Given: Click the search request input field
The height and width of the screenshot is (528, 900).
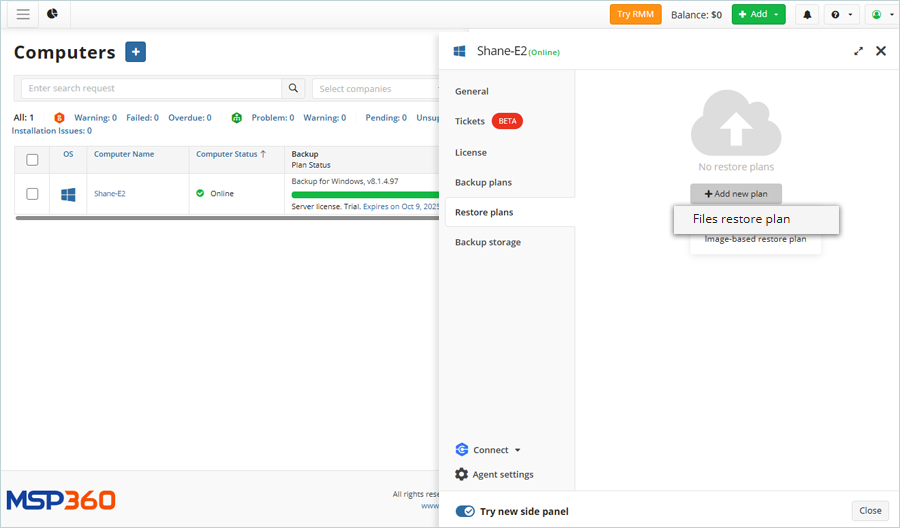Looking at the screenshot, I should pos(151,89).
